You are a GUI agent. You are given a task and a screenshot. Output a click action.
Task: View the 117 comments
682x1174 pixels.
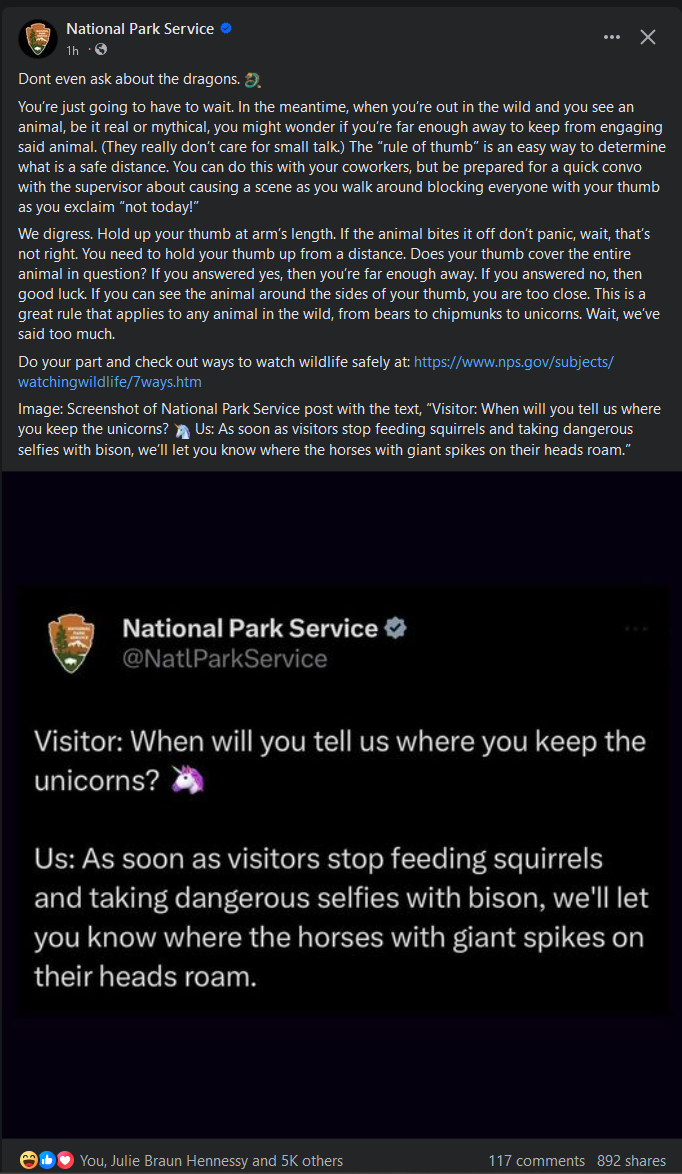pyautogui.click(x=536, y=1161)
